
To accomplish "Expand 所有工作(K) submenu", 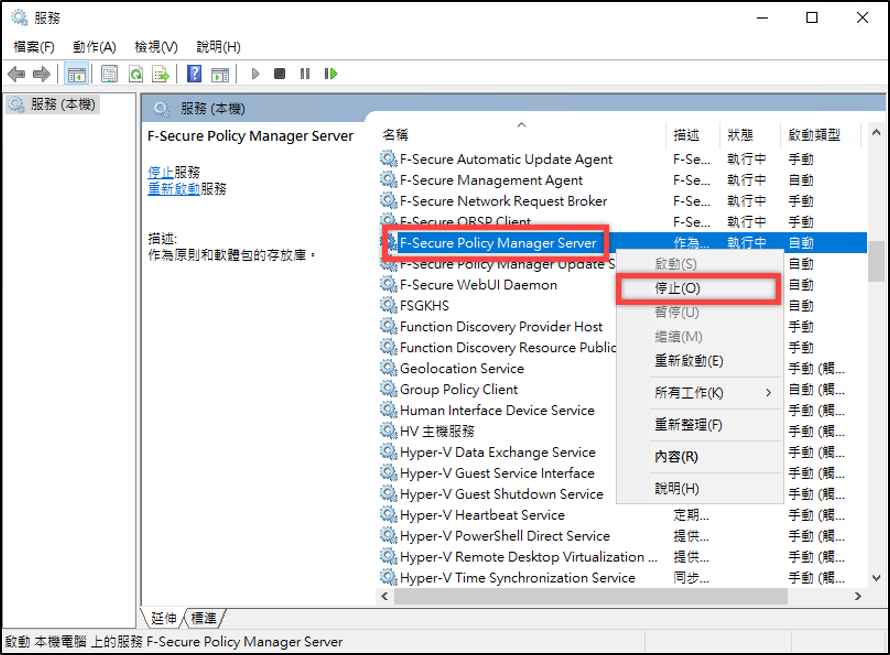I will [699, 393].
